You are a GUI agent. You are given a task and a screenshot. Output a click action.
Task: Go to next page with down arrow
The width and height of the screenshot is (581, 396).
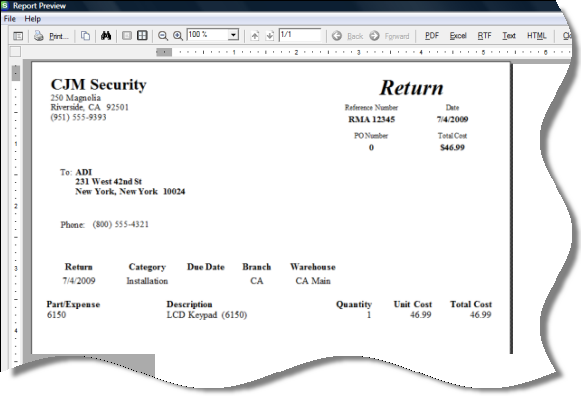tap(270, 36)
